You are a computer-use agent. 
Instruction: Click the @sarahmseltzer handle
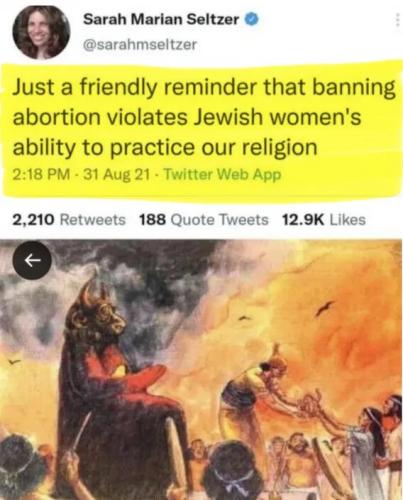coord(140,44)
